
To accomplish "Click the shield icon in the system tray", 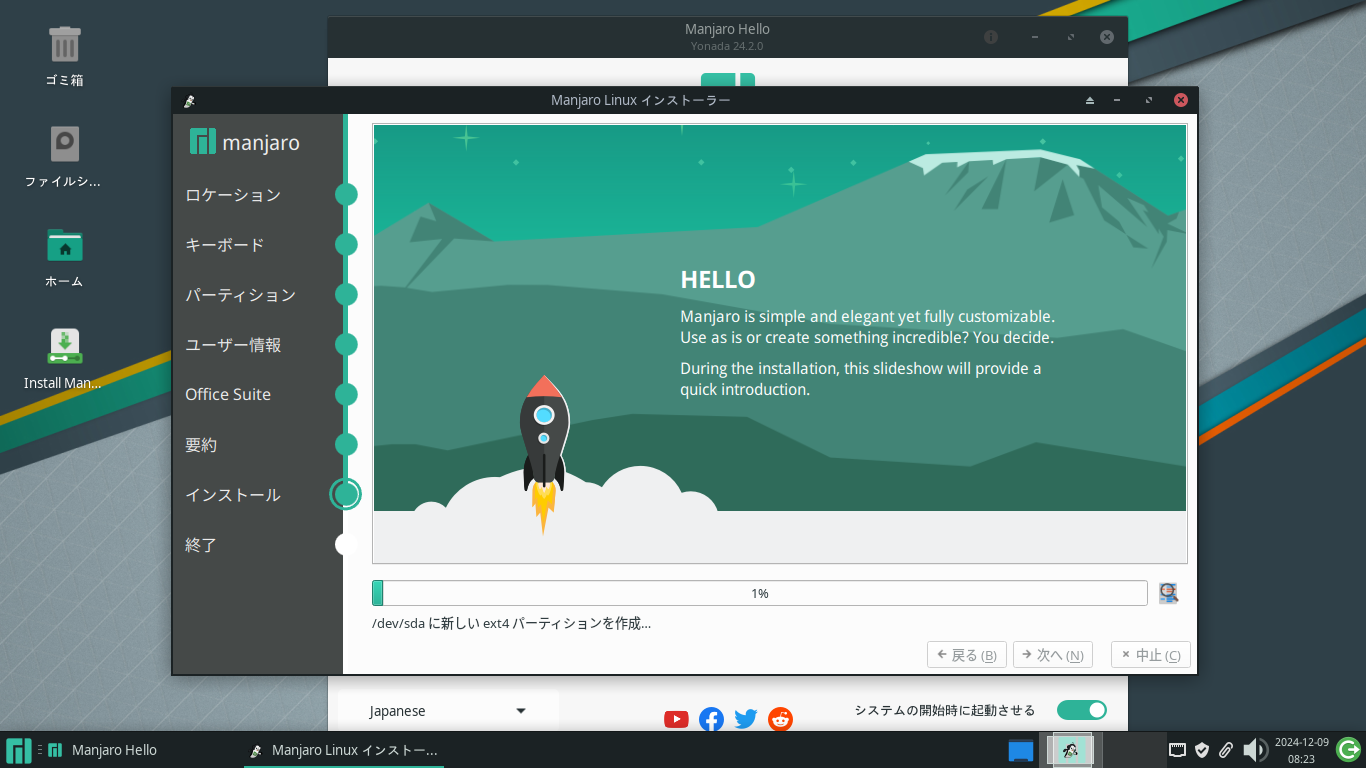I will 1203,750.
